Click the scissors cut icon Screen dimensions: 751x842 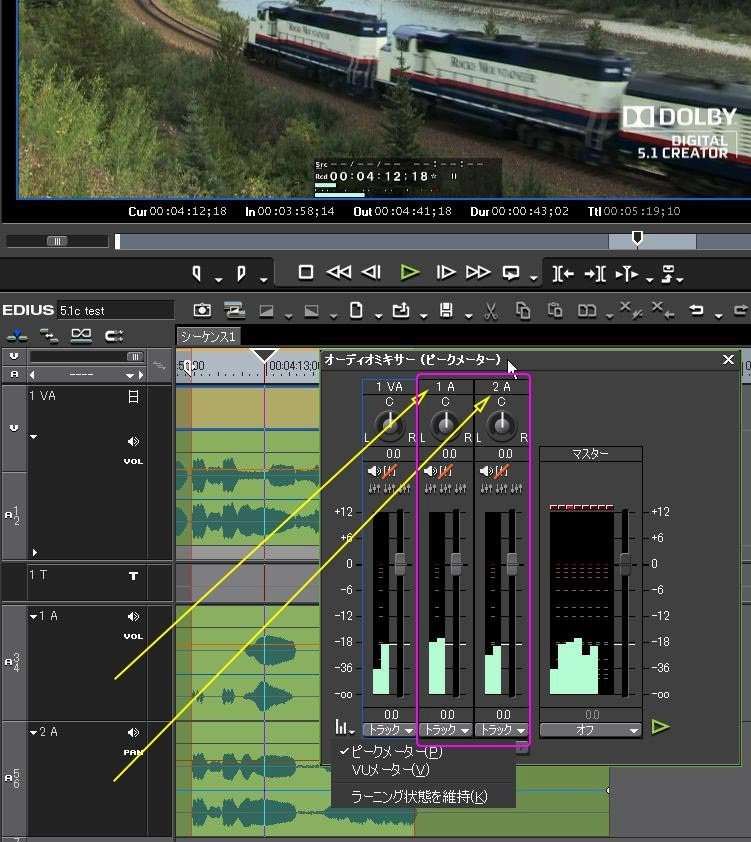pyautogui.click(x=491, y=310)
